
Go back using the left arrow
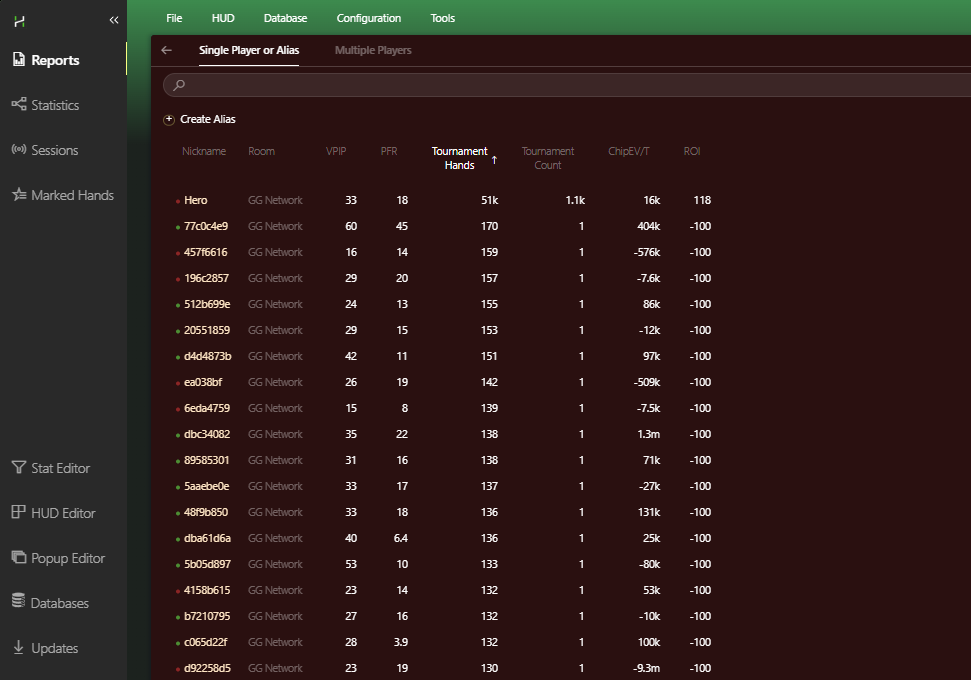[x=167, y=50]
